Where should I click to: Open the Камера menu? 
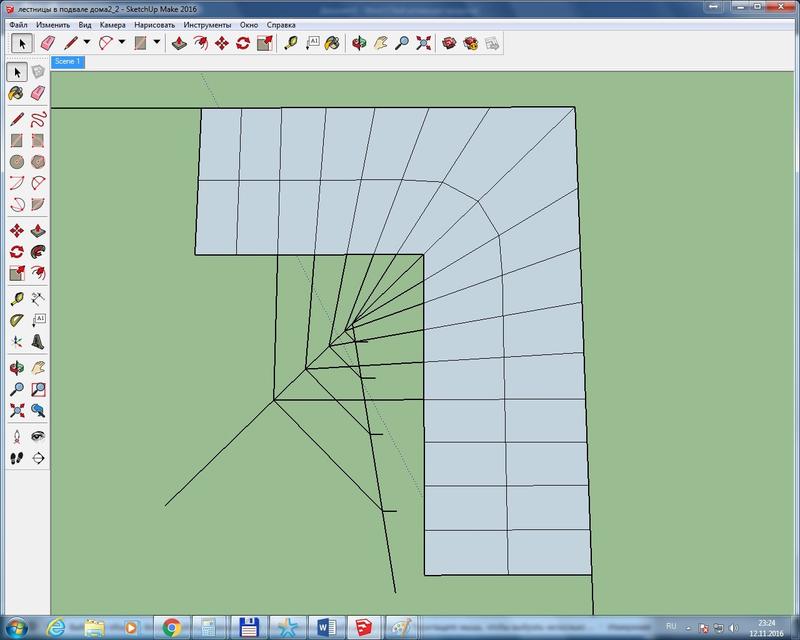(x=111, y=23)
